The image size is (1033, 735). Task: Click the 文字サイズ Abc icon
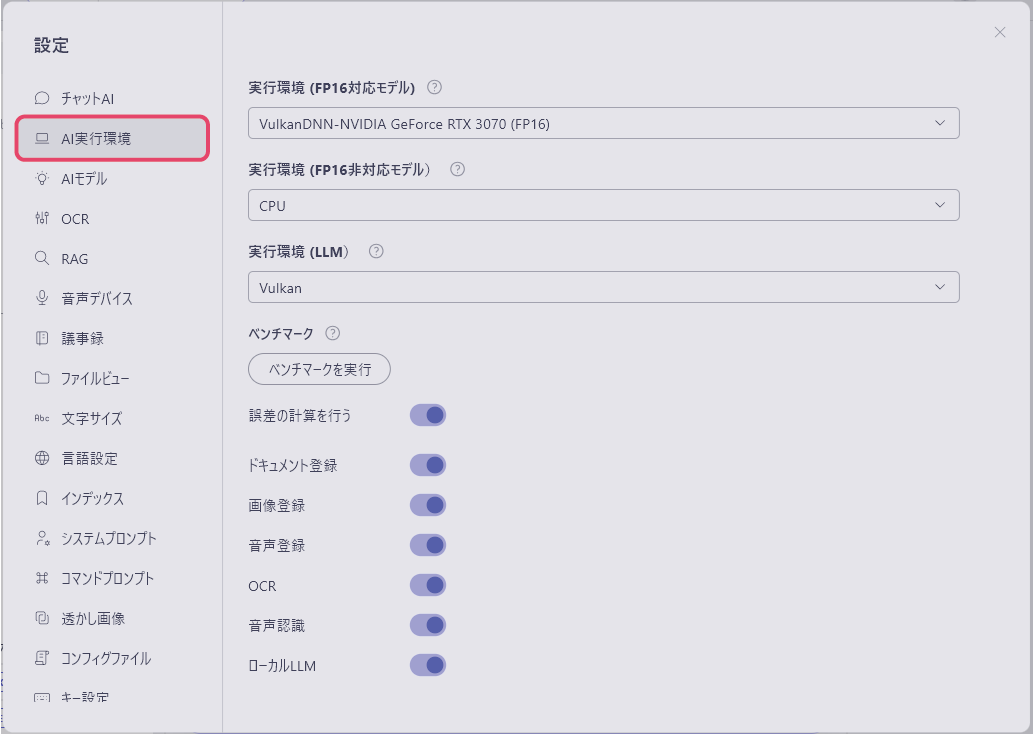(41, 418)
